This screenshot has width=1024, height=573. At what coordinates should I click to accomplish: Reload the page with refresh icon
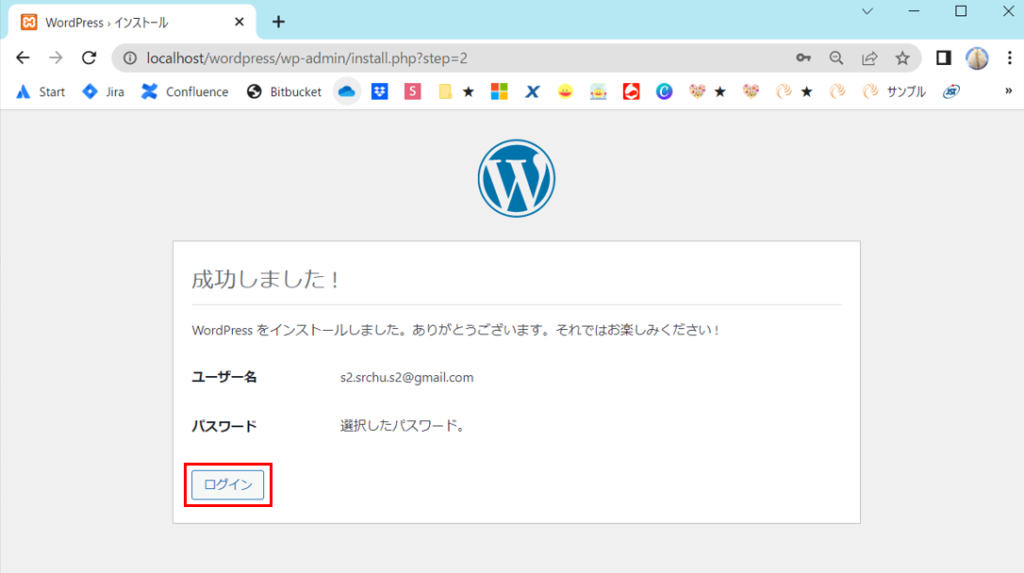[89, 58]
